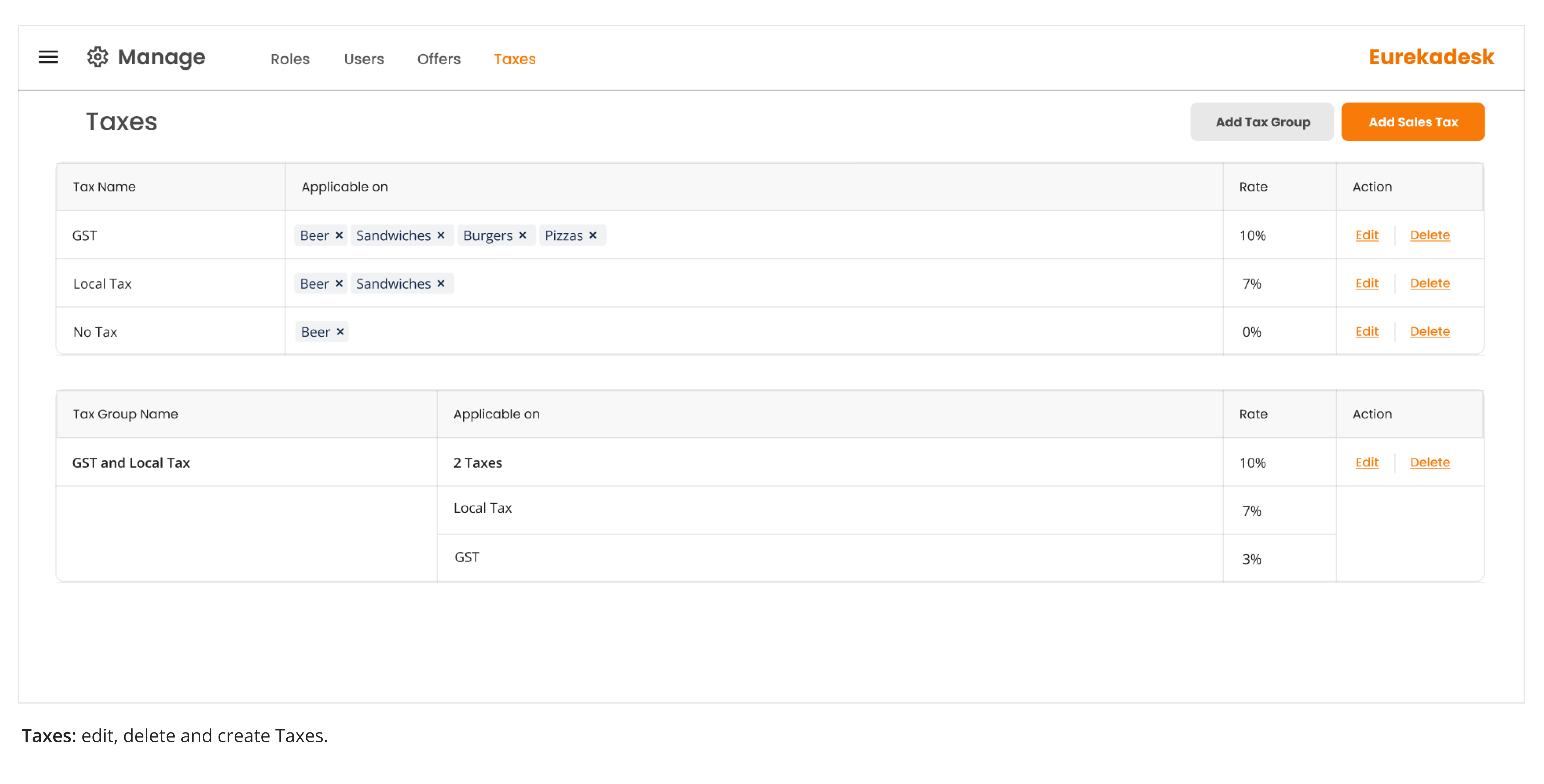Edit the Local Tax entry
1544x784 pixels.
[x=1367, y=283]
